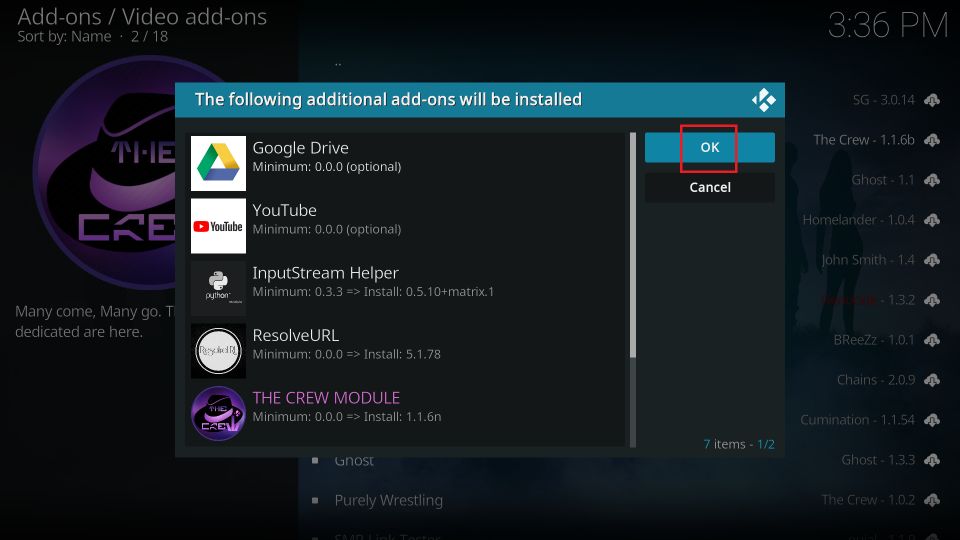Click the cloud icon on the 1.3.2 row

pyautogui.click(x=932, y=300)
